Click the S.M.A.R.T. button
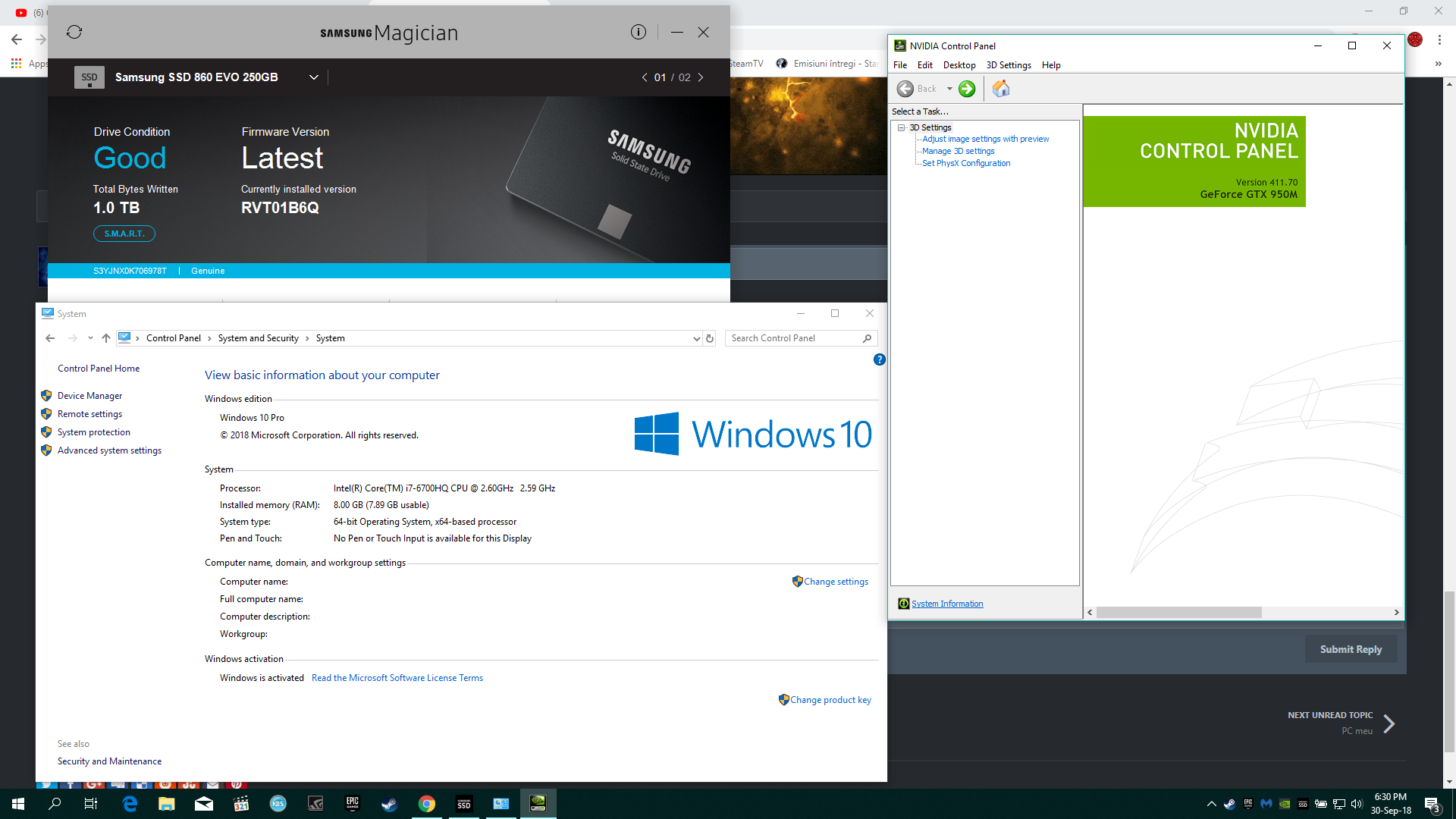This screenshot has width=1456, height=819. (124, 234)
